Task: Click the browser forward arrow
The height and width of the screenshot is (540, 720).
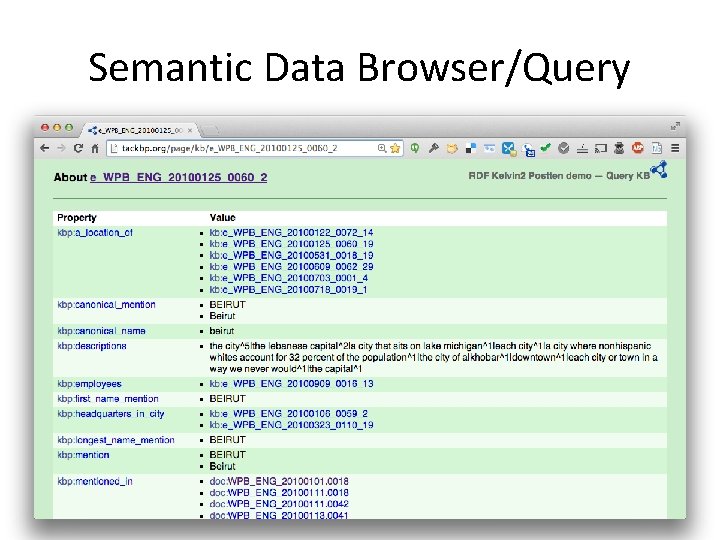Action: point(61,148)
